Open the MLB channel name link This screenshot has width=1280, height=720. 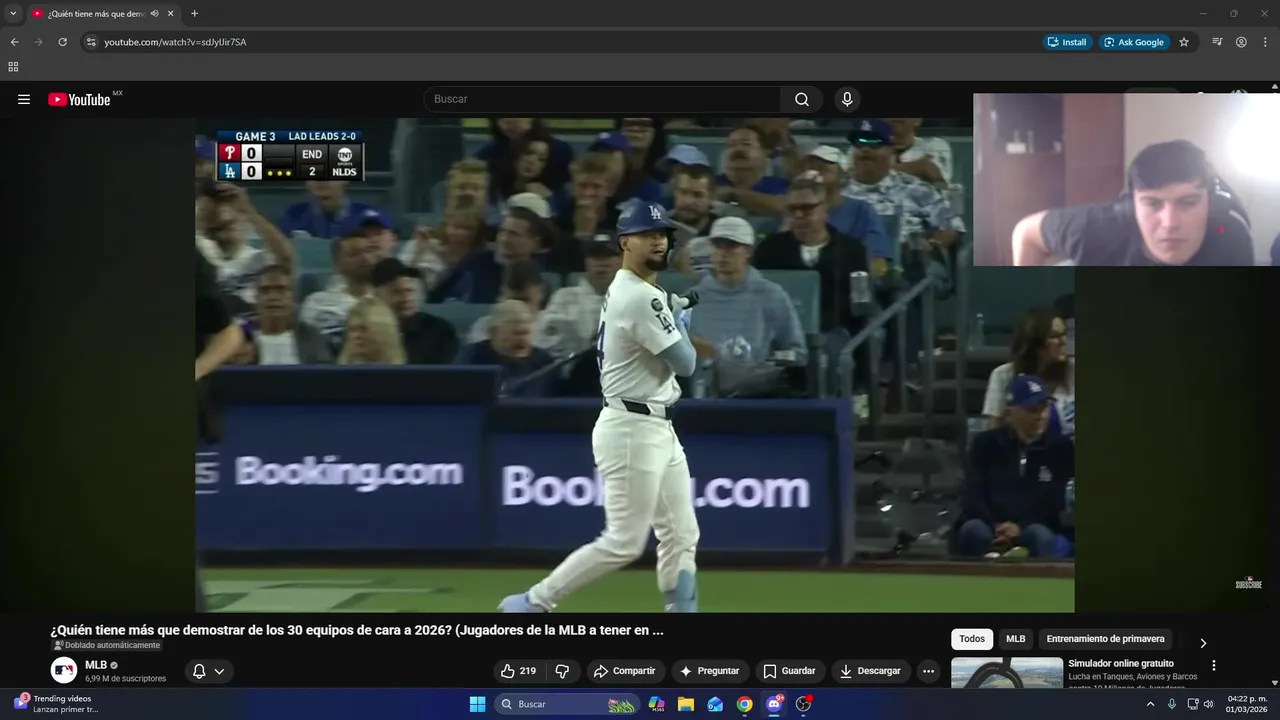coord(96,665)
